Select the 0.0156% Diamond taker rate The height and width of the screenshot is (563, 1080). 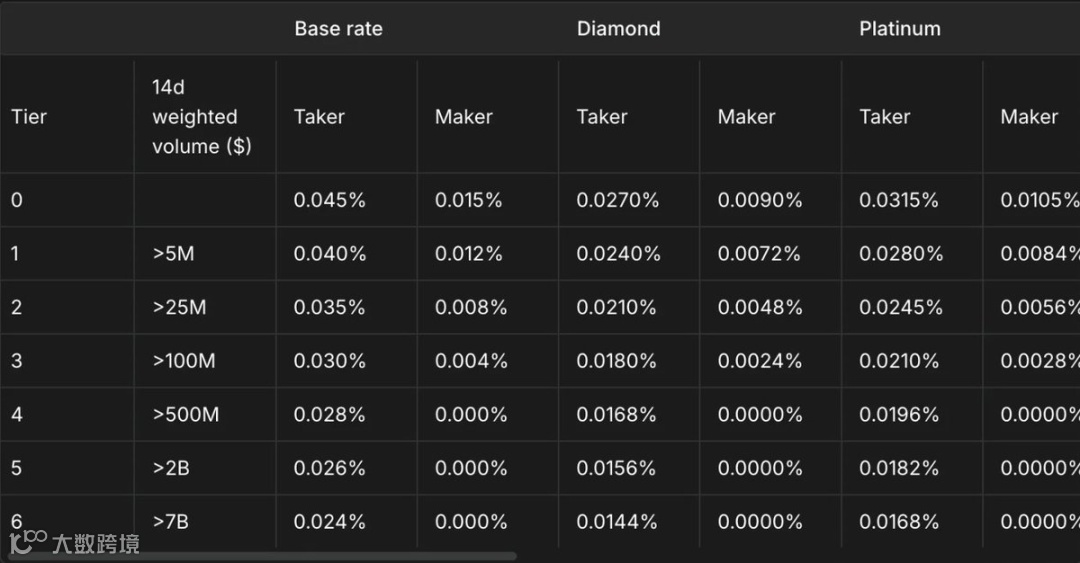(616, 468)
